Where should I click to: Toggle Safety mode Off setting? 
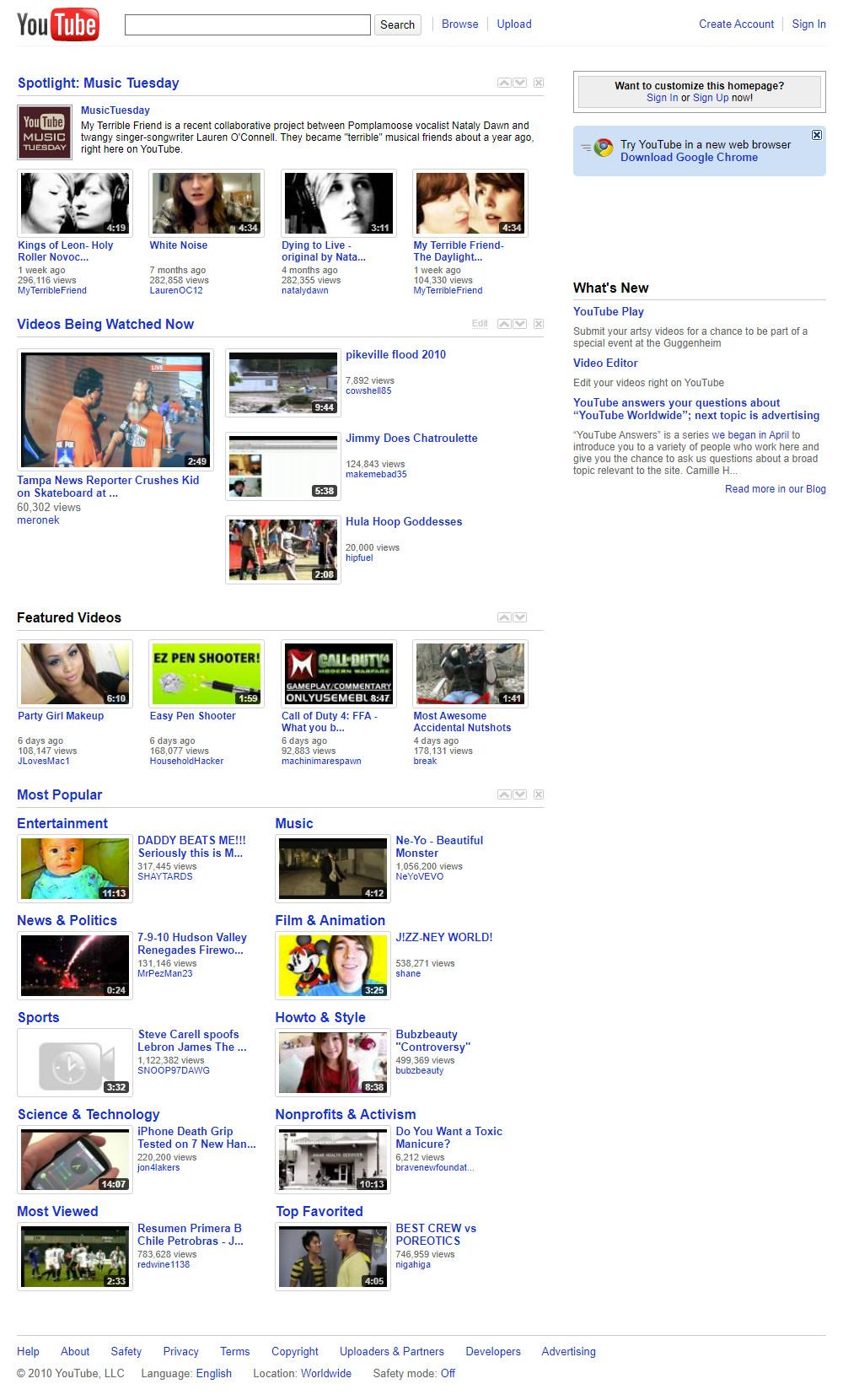click(x=448, y=1373)
